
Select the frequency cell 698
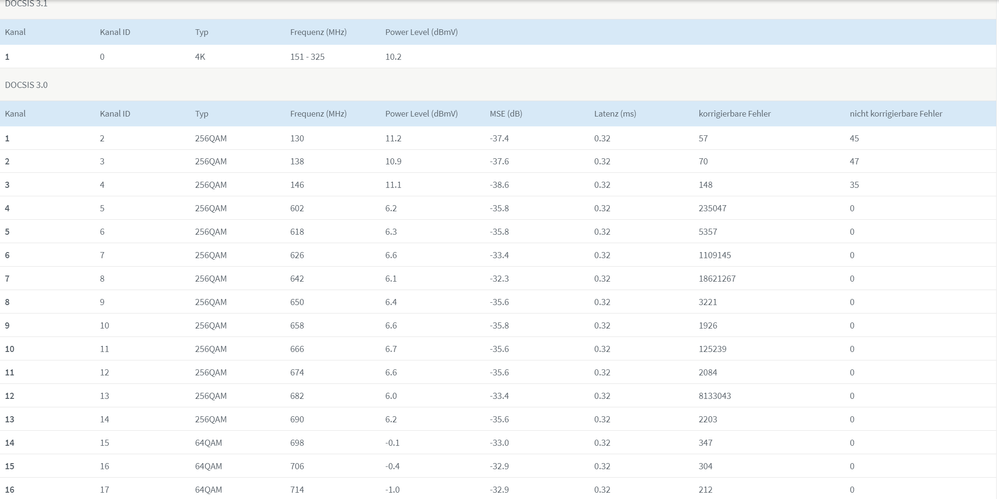tap(297, 443)
